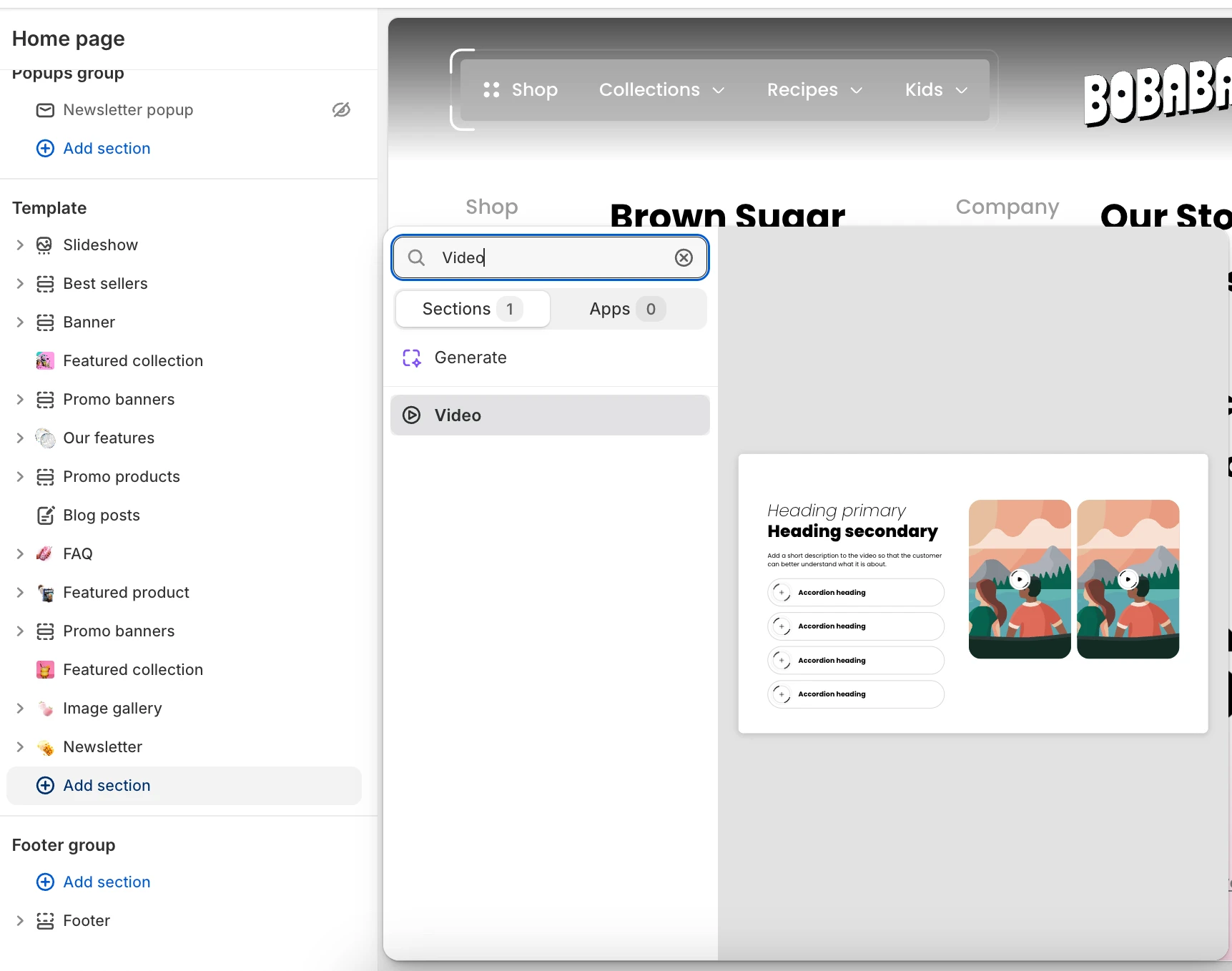This screenshot has height=971, width=1232.
Task: Click the Video play-circle icon in results
Action: (x=412, y=415)
